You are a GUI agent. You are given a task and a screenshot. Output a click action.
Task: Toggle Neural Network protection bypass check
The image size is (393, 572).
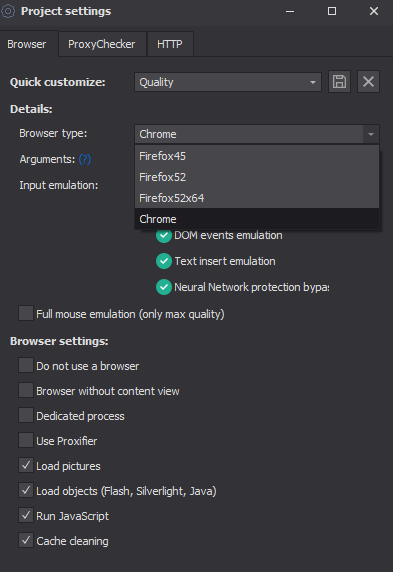(164, 287)
